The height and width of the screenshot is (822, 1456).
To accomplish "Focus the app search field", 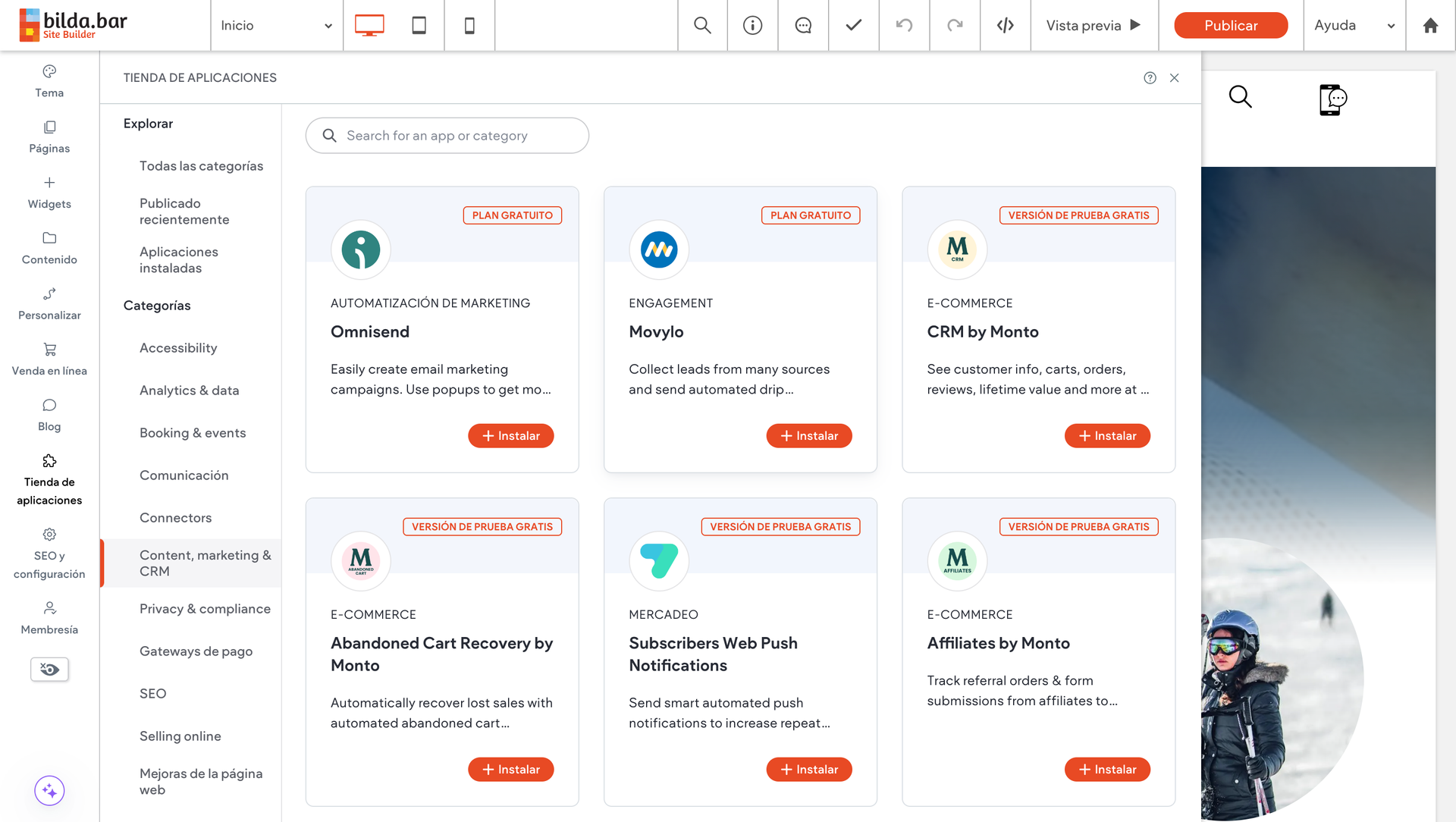I will tap(447, 135).
